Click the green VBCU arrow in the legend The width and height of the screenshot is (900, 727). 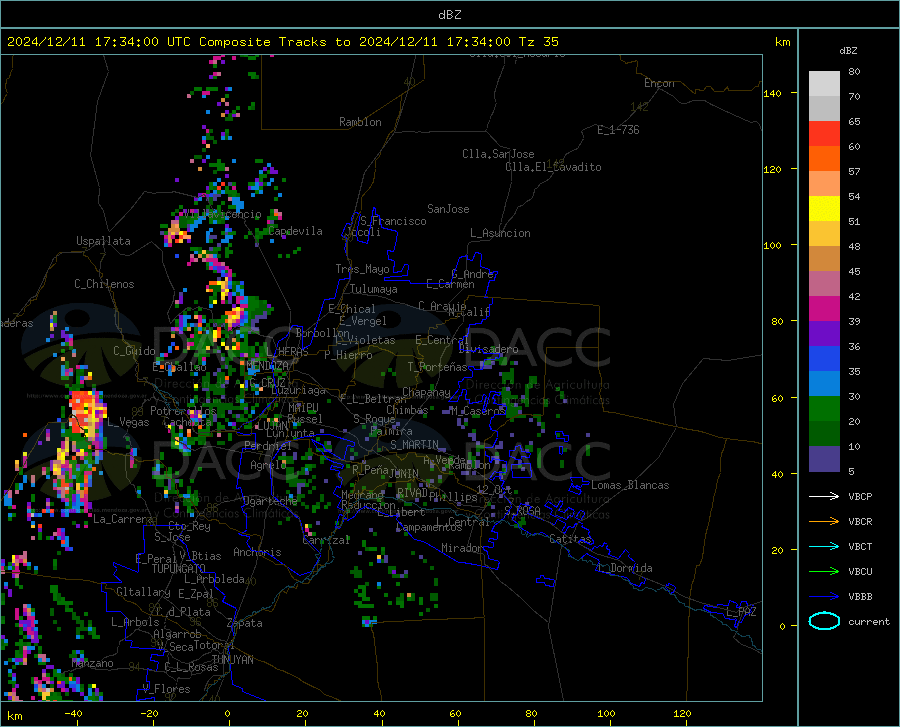tap(824, 571)
